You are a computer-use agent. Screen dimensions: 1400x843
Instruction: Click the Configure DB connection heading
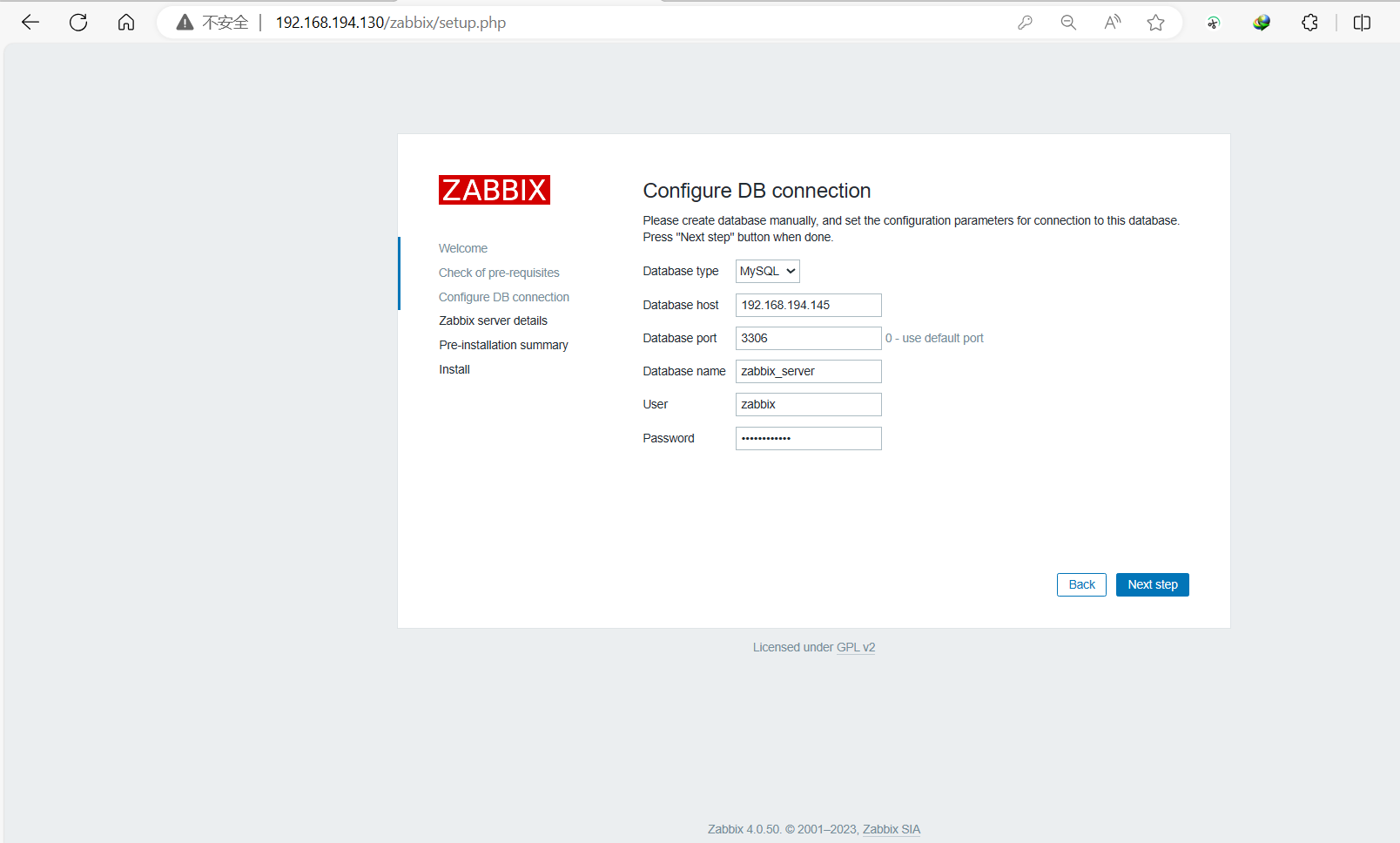click(757, 191)
